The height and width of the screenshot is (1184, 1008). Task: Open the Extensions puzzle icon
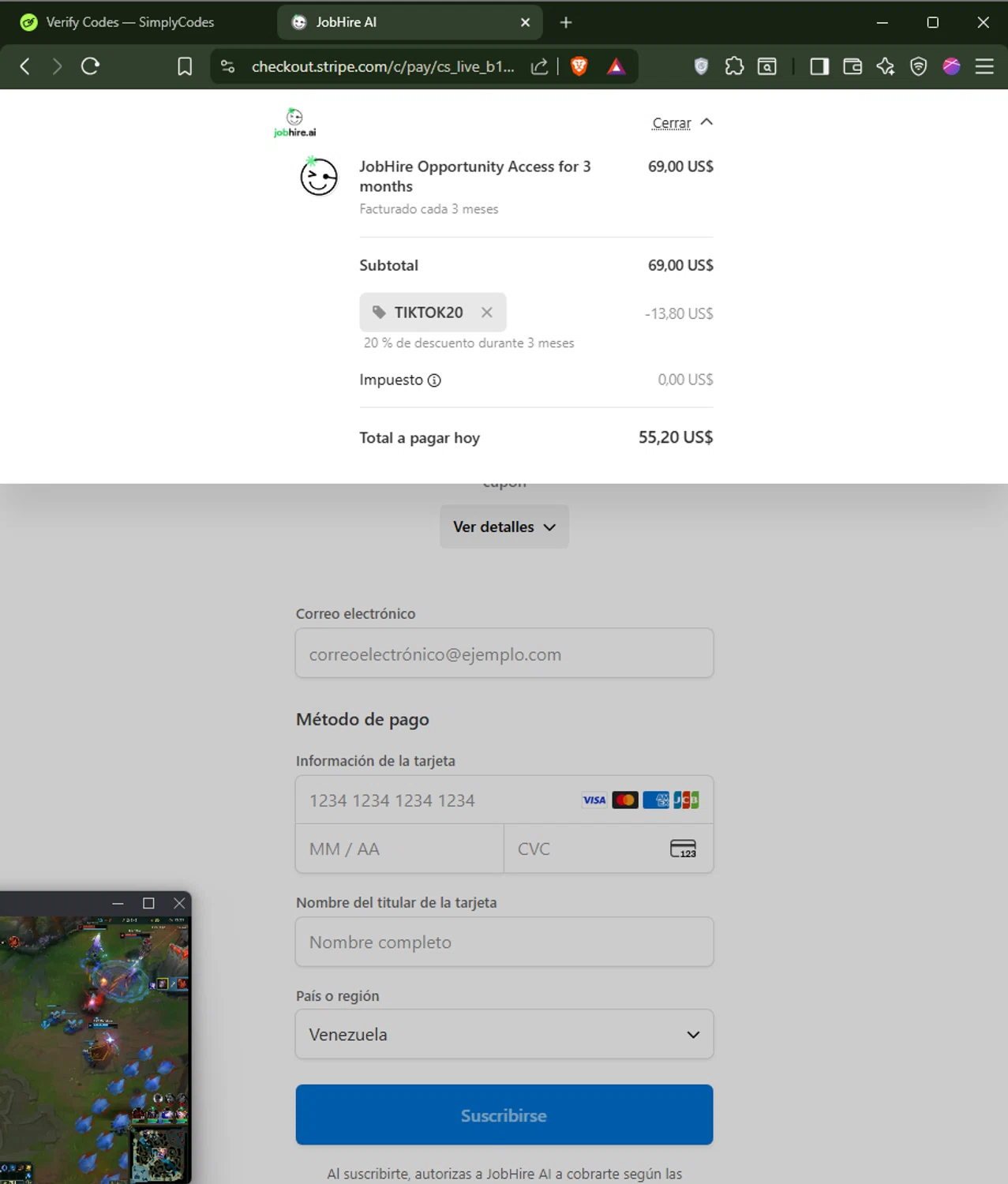tap(734, 66)
